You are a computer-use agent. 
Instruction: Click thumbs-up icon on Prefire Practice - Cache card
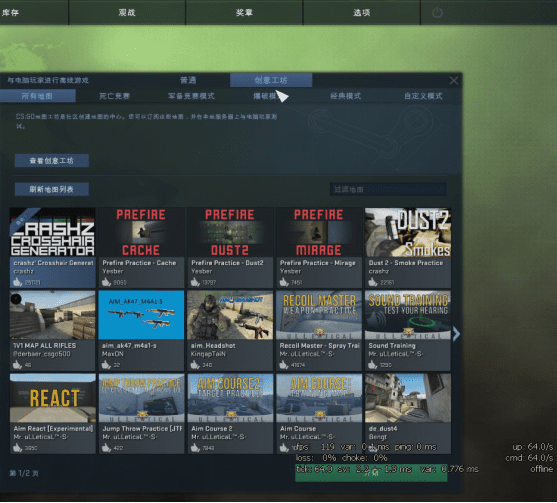coord(106,282)
